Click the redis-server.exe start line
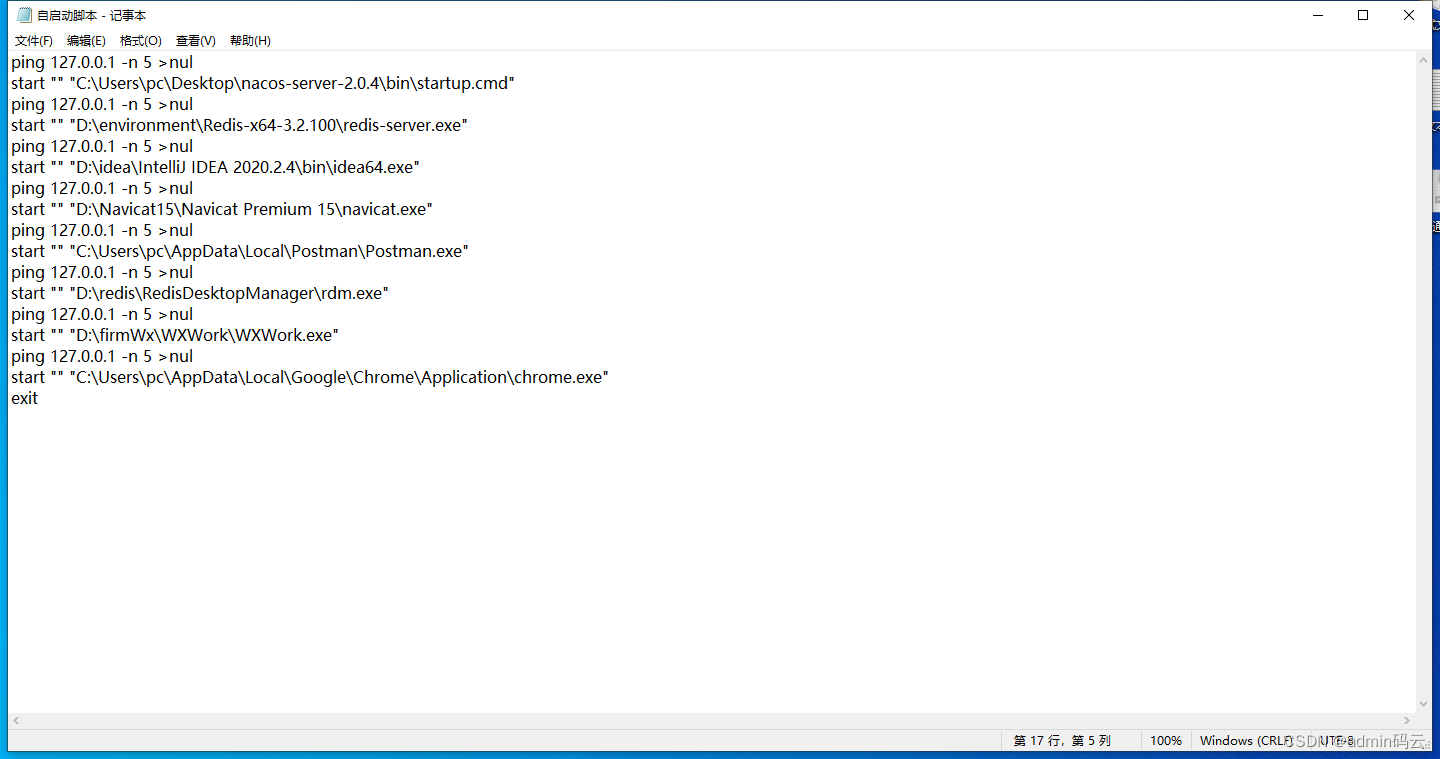Viewport: 1440px width, 759px height. tap(239, 125)
